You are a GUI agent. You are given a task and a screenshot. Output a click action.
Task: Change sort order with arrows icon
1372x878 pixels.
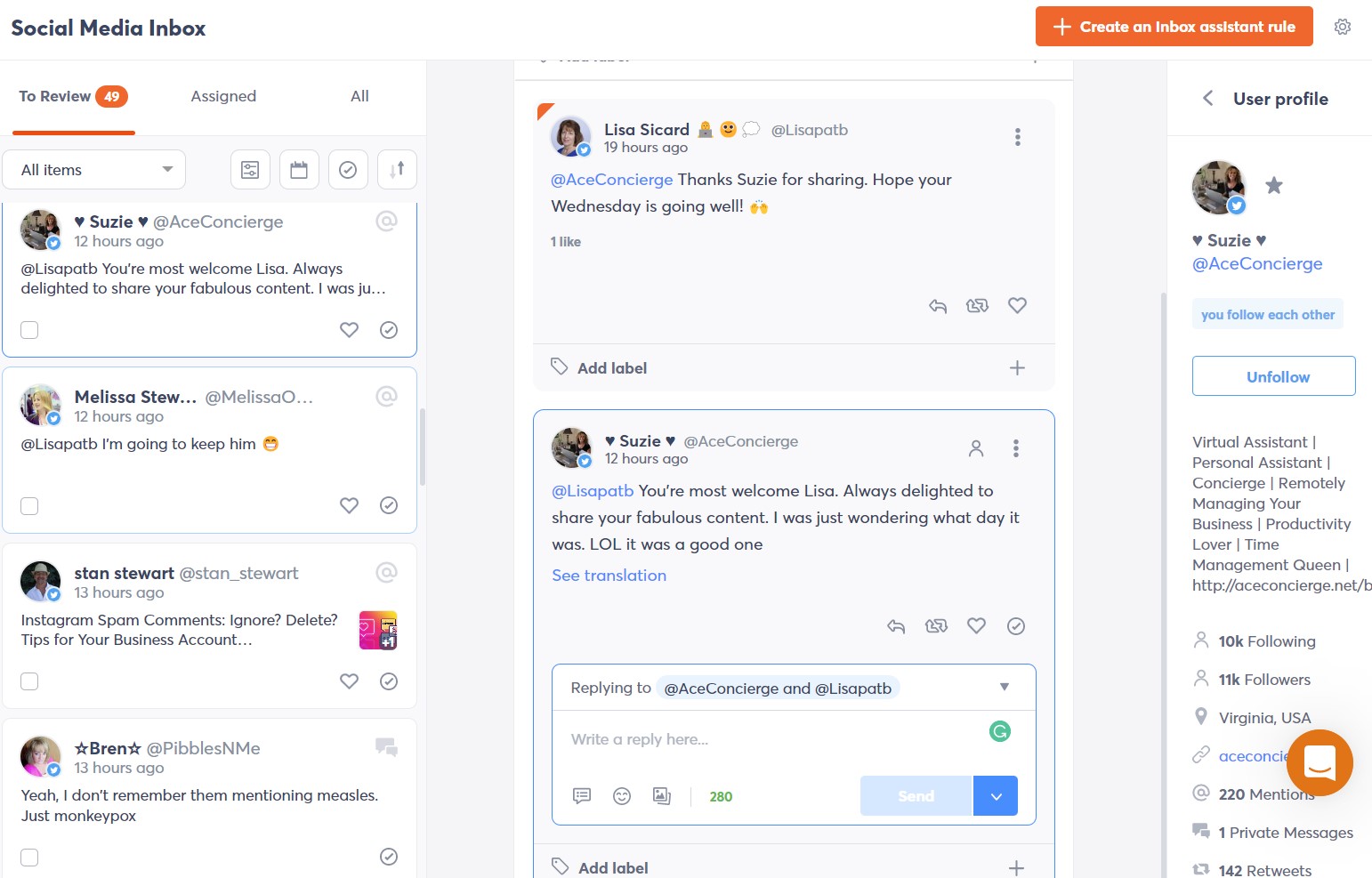(x=397, y=169)
